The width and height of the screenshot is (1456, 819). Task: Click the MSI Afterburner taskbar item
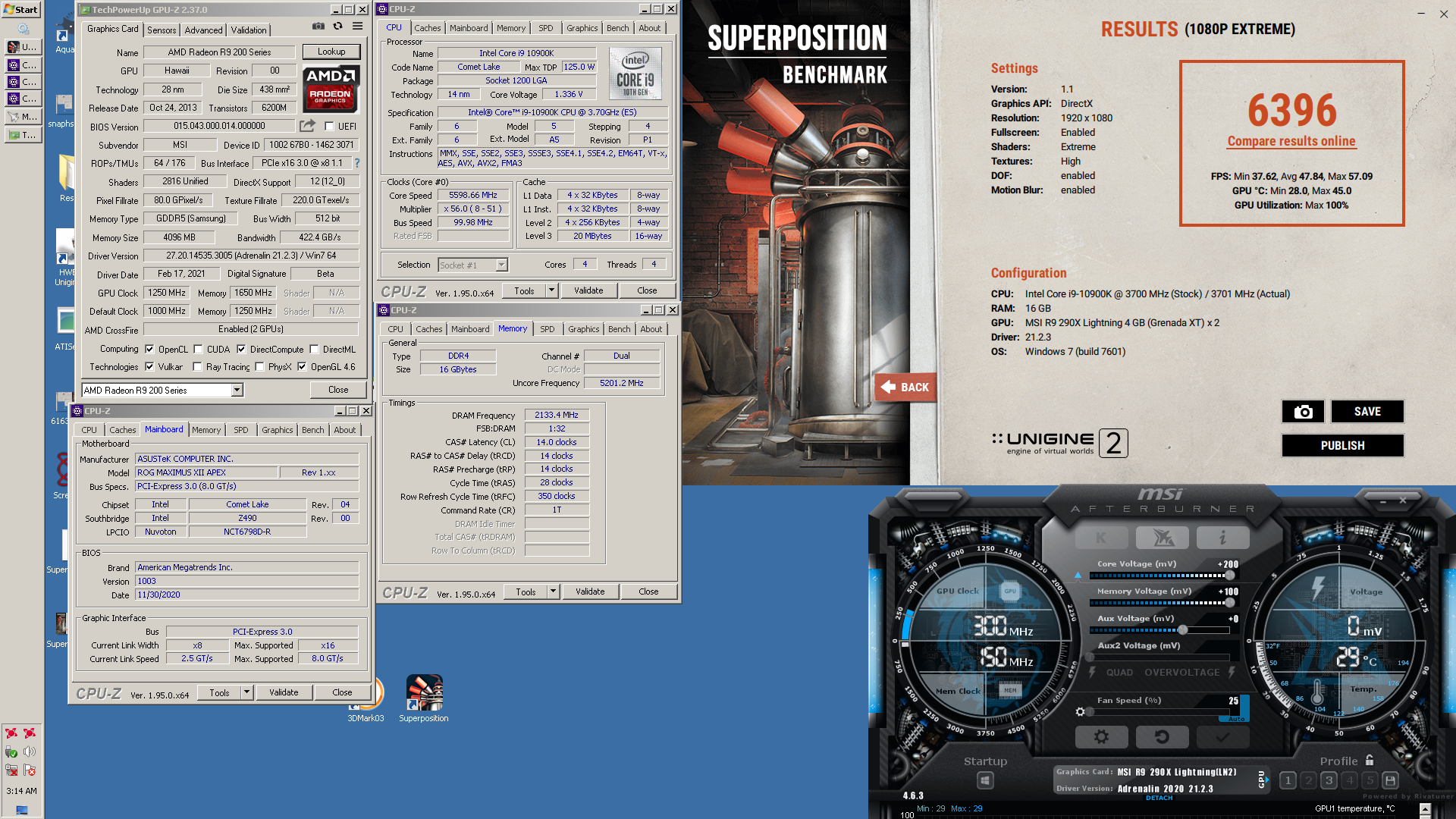[x=22, y=116]
